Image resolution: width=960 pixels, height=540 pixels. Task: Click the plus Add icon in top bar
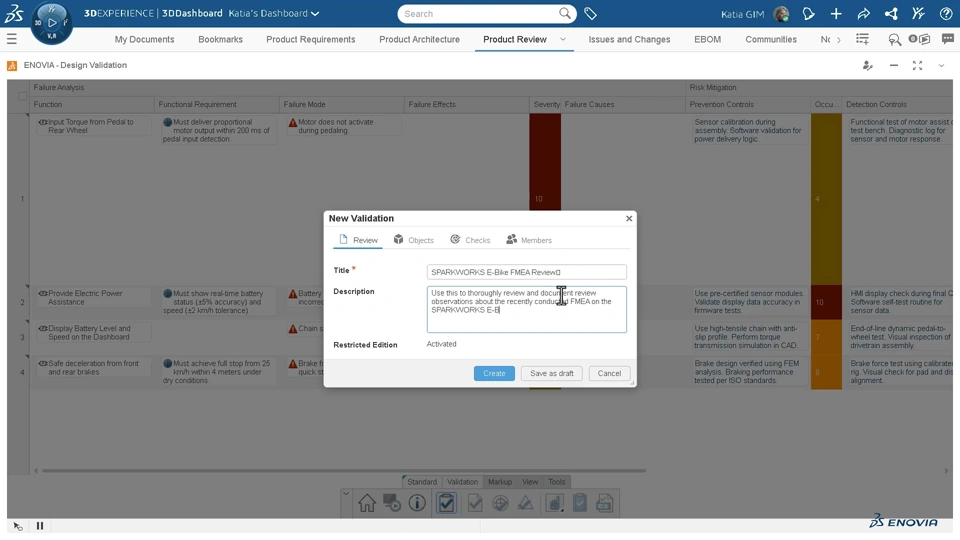tap(836, 13)
